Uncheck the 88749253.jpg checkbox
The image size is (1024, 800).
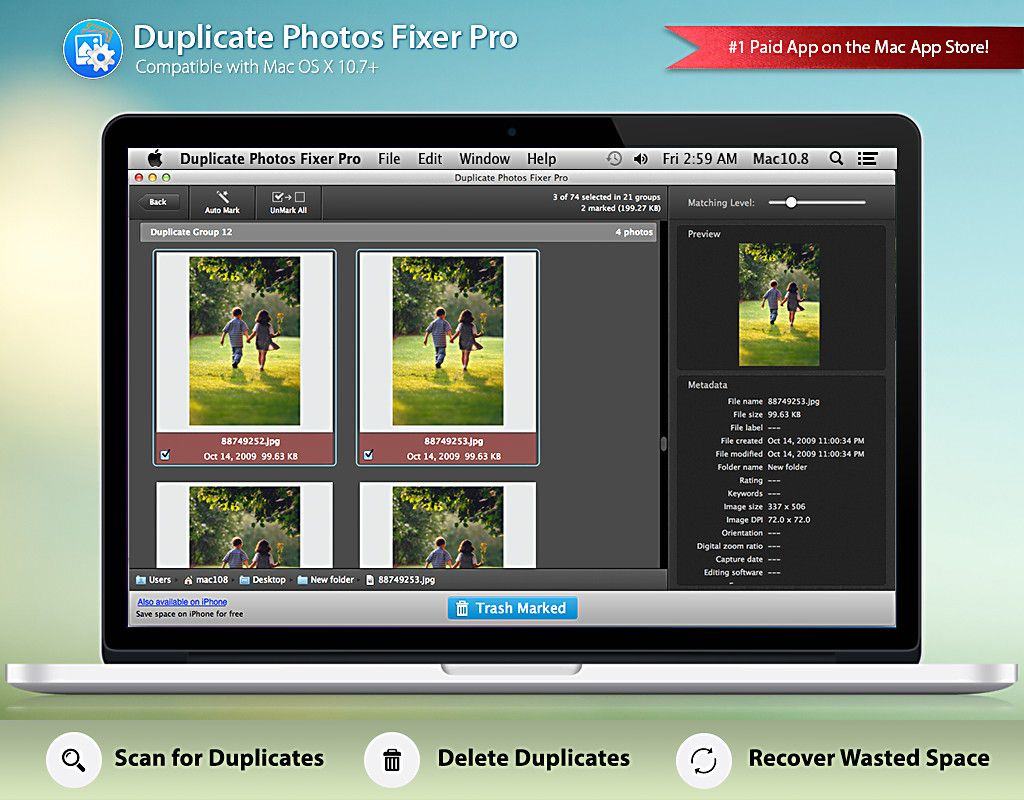pos(368,455)
